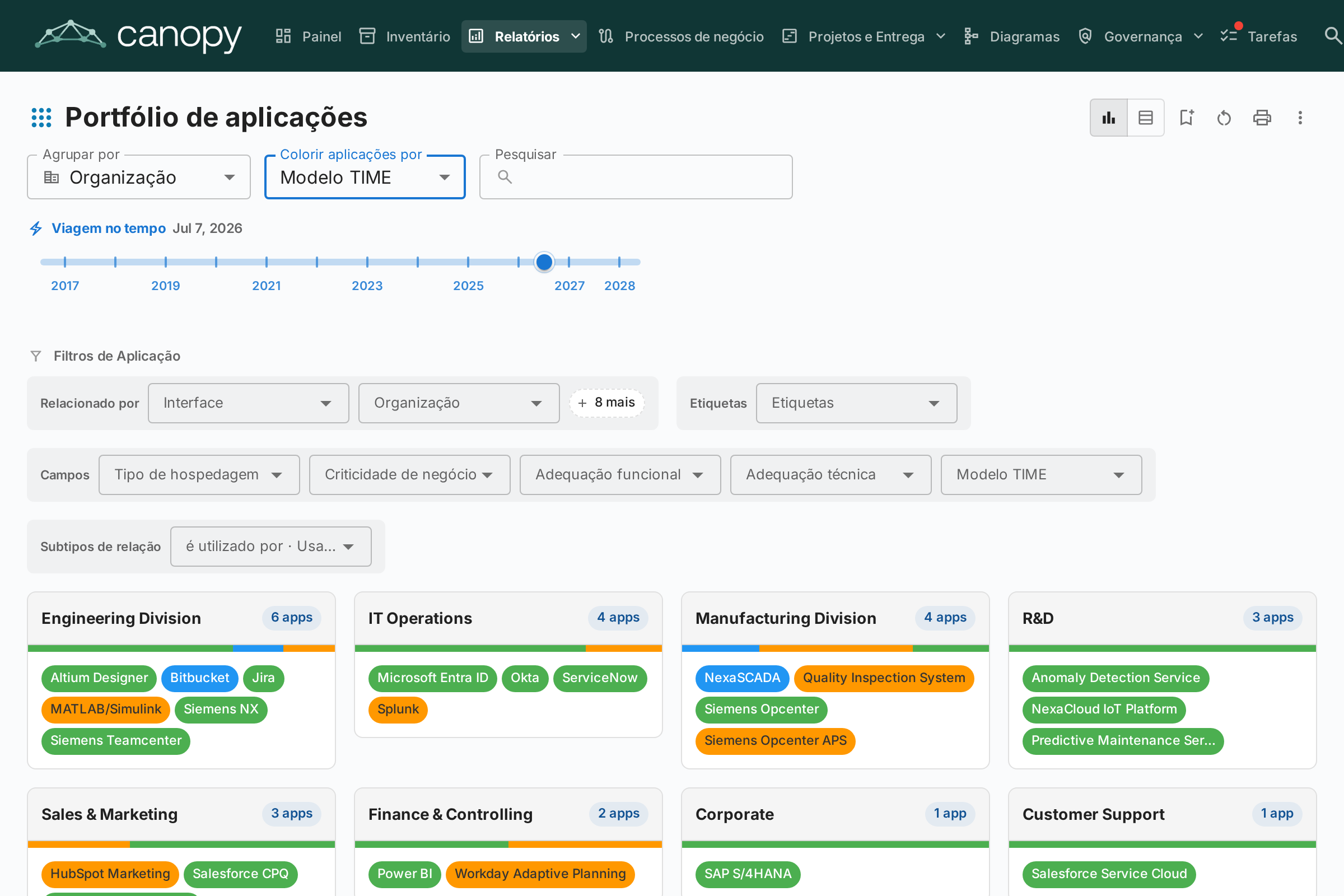This screenshot has height=896, width=1344.
Task: Open the Diagramas navigation item
Action: point(1011,36)
